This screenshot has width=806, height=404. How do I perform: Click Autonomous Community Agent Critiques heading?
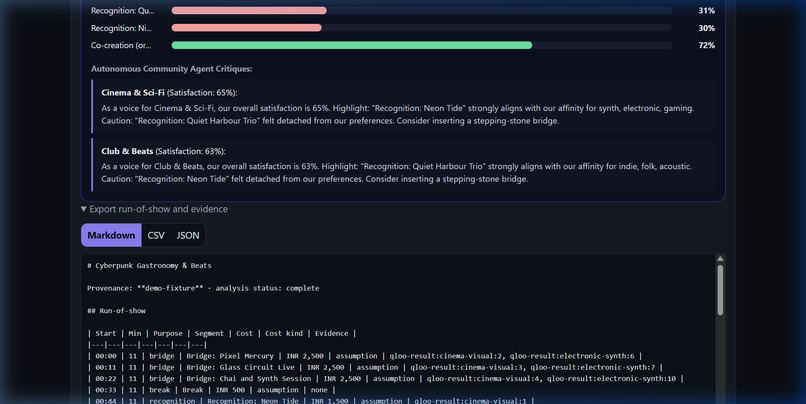click(172, 69)
